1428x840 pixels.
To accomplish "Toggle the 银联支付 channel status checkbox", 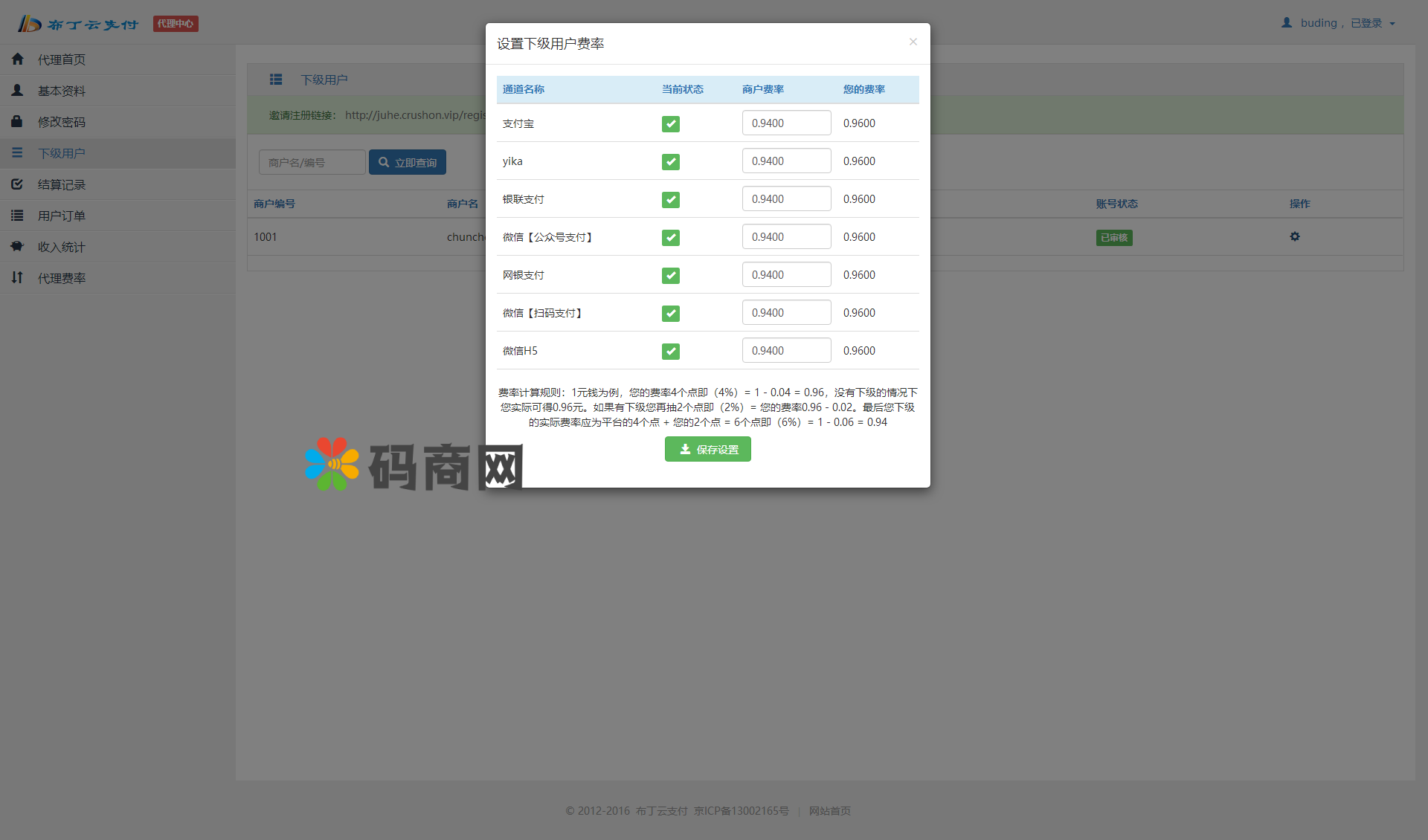I will (670, 200).
